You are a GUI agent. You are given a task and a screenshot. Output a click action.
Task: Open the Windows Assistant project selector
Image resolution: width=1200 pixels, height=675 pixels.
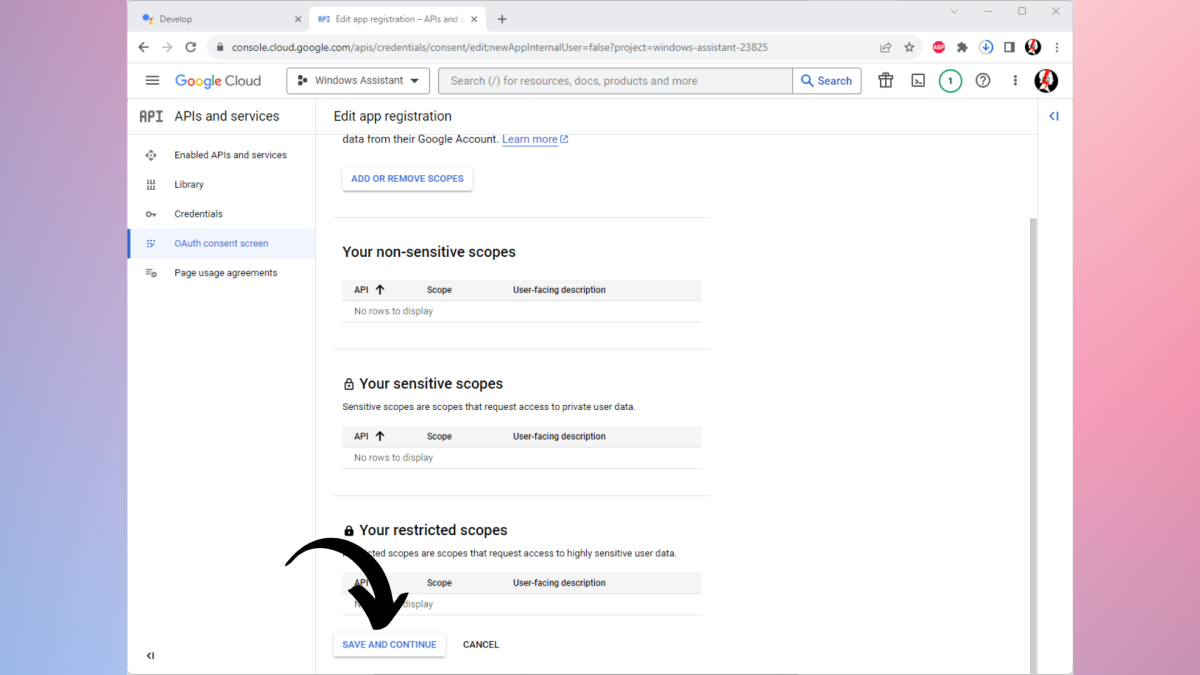click(358, 81)
